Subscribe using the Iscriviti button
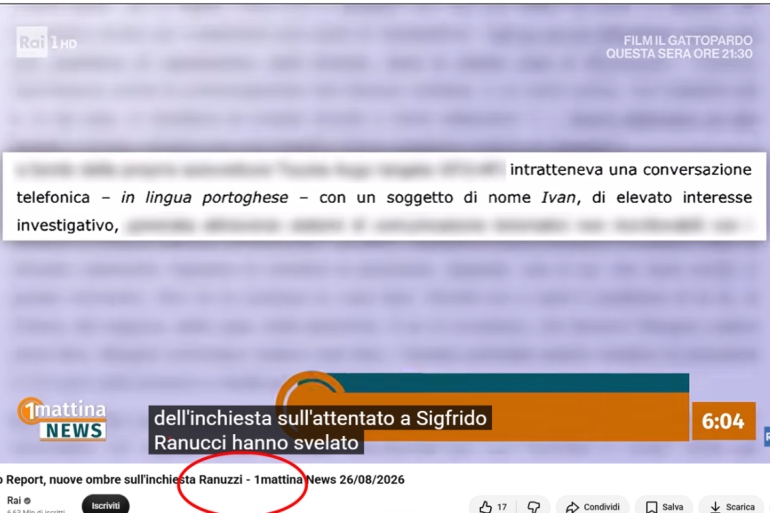 [x=106, y=505]
